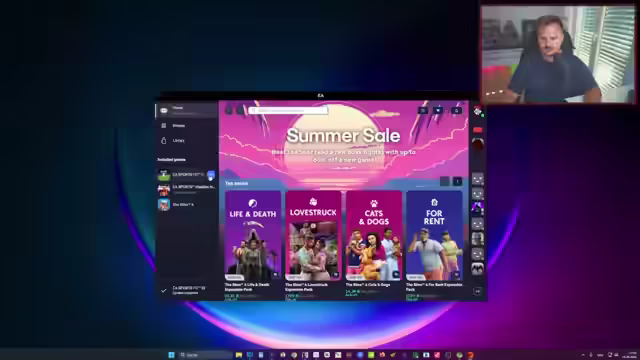Screen dimensions: 640x360
Task: Show next deals with carousel right arrow
Action: coord(458,181)
